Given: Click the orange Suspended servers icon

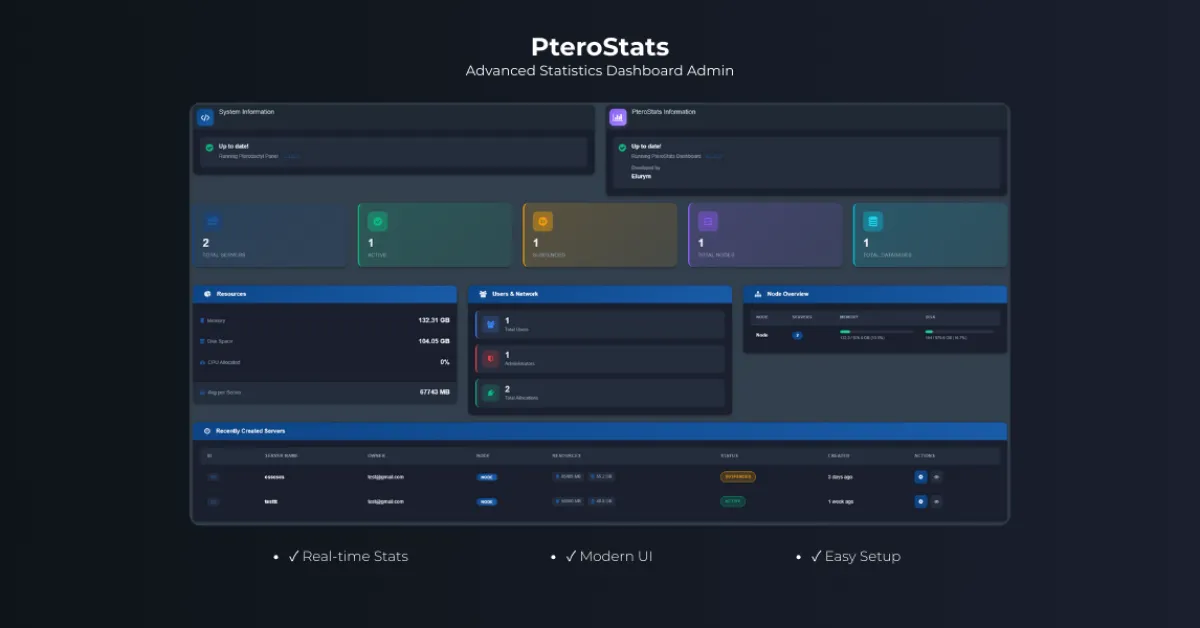Looking at the screenshot, I should coord(543,221).
